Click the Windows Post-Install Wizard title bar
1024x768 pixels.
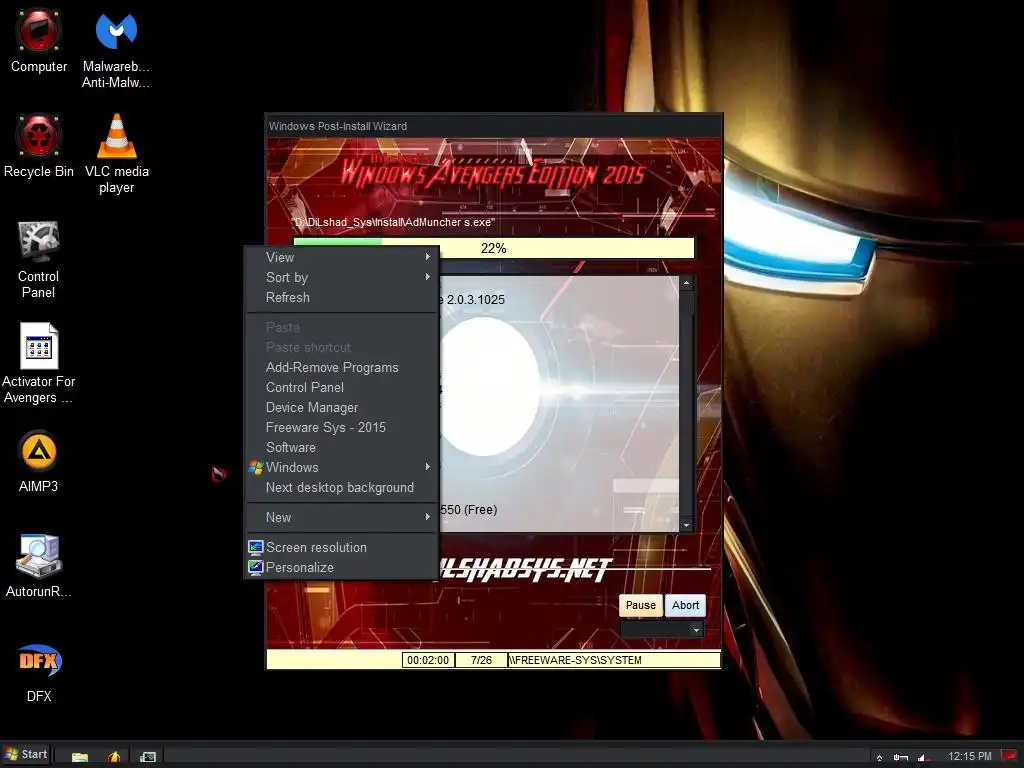[494, 126]
